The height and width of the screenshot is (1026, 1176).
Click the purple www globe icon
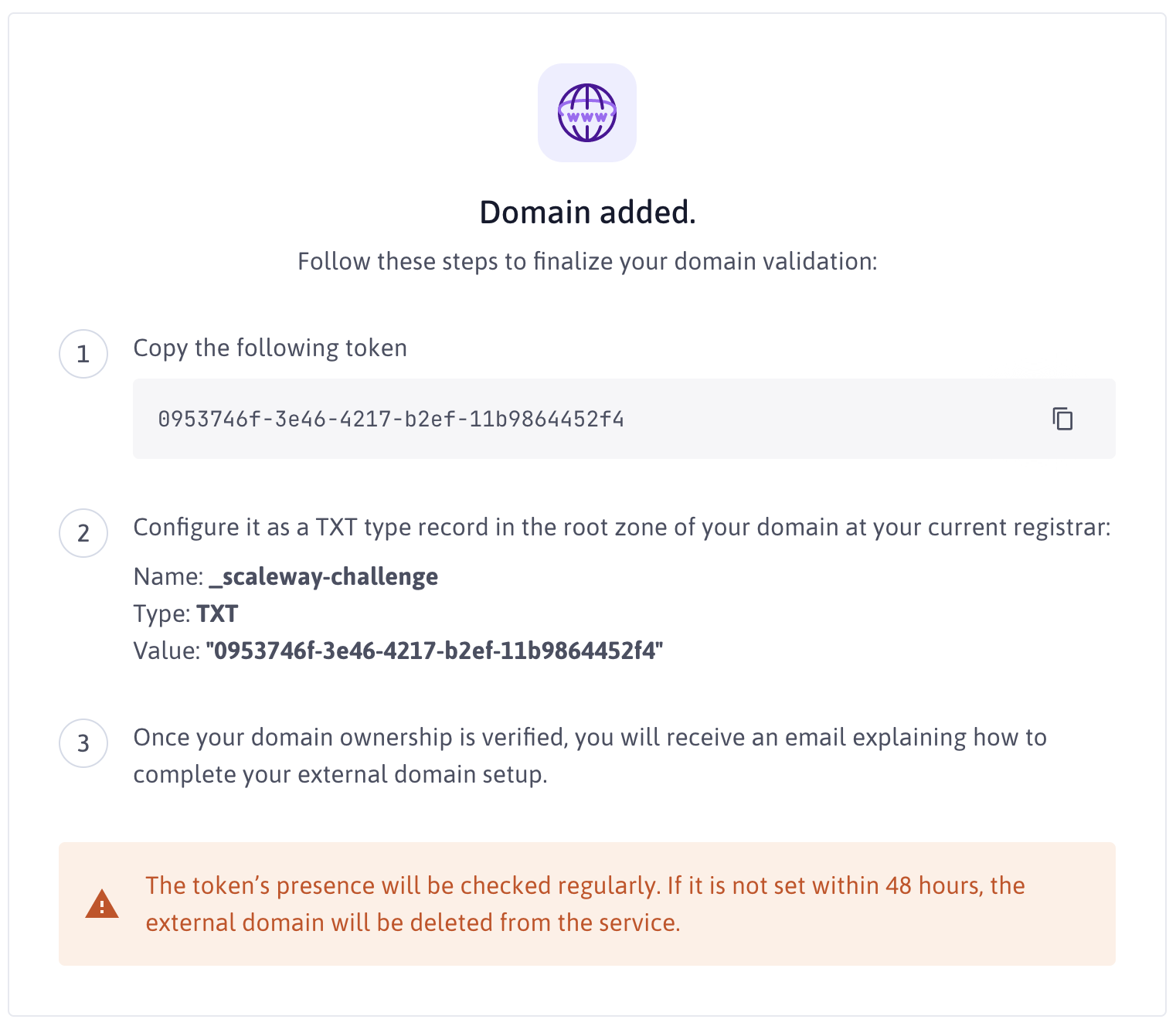click(587, 113)
